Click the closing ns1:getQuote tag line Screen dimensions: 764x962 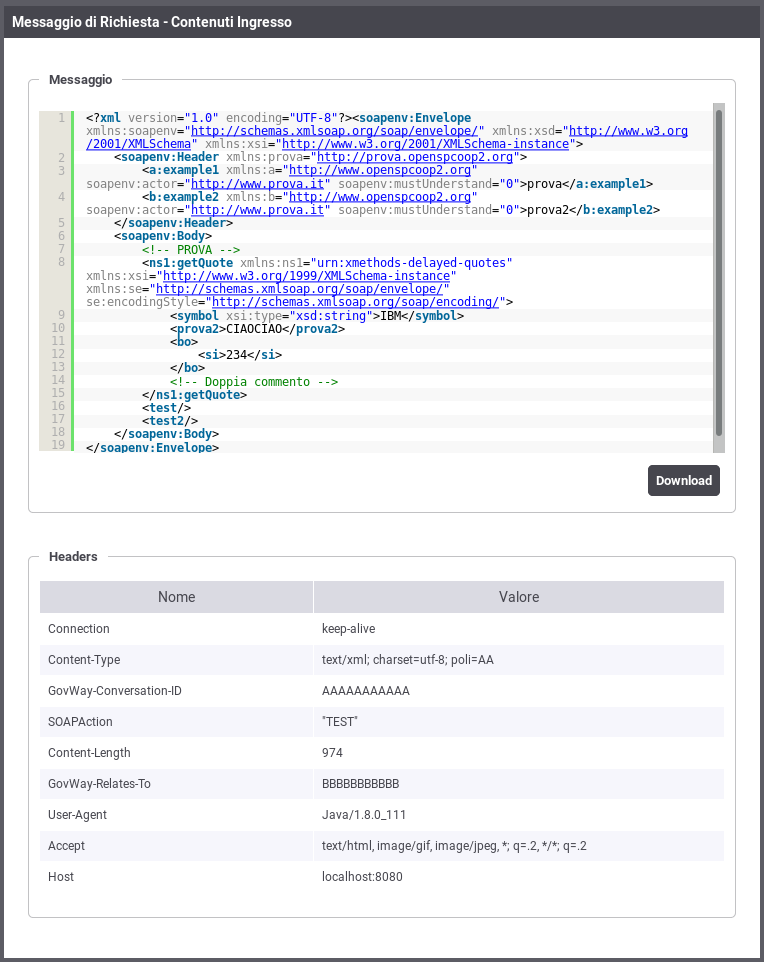[x=195, y=394]
